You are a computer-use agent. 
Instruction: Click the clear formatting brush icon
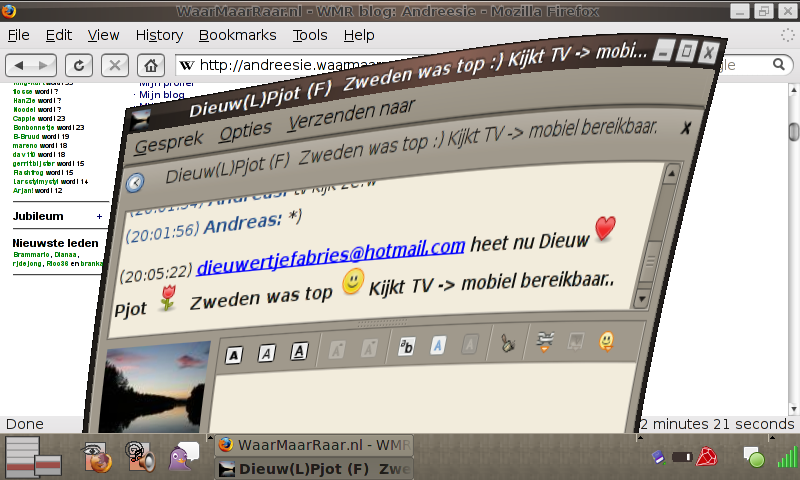[508, 345]
